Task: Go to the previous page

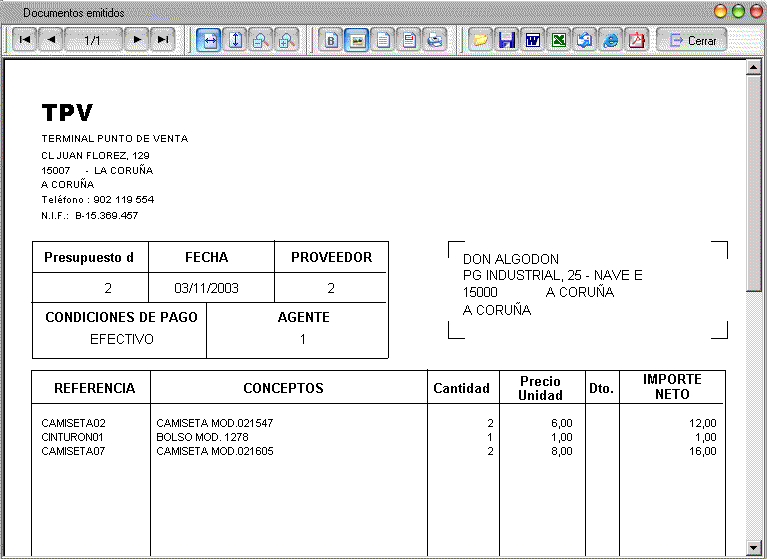Action: tap(51, 40)
